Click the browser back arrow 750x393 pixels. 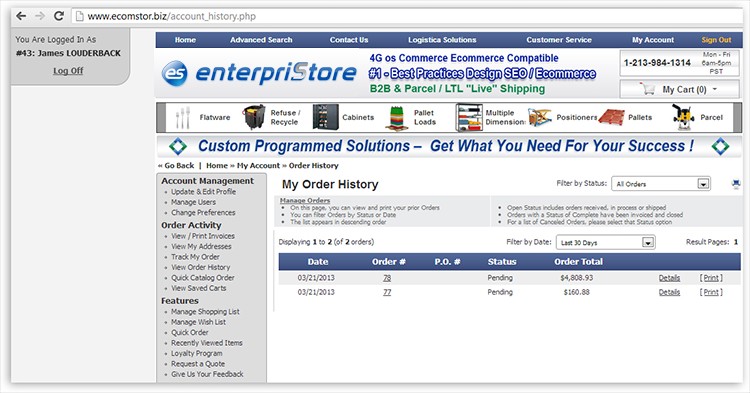[x=21, y=16]
